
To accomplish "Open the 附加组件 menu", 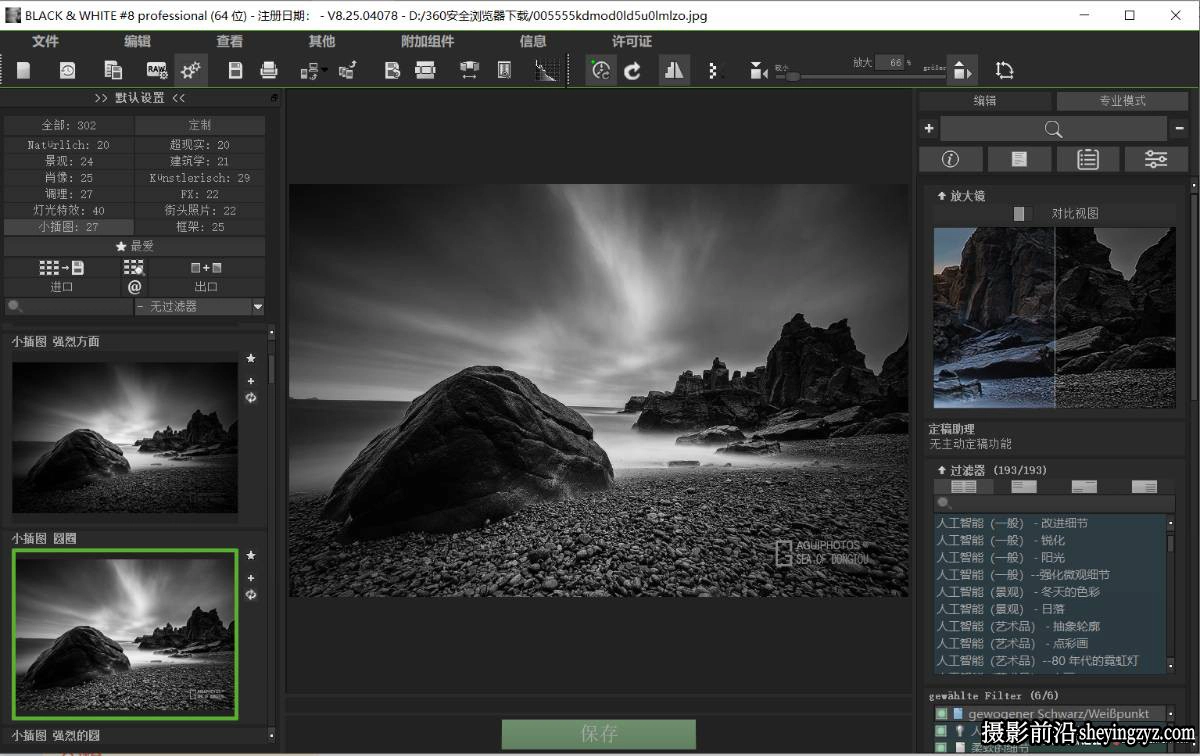I will [427, 41].
